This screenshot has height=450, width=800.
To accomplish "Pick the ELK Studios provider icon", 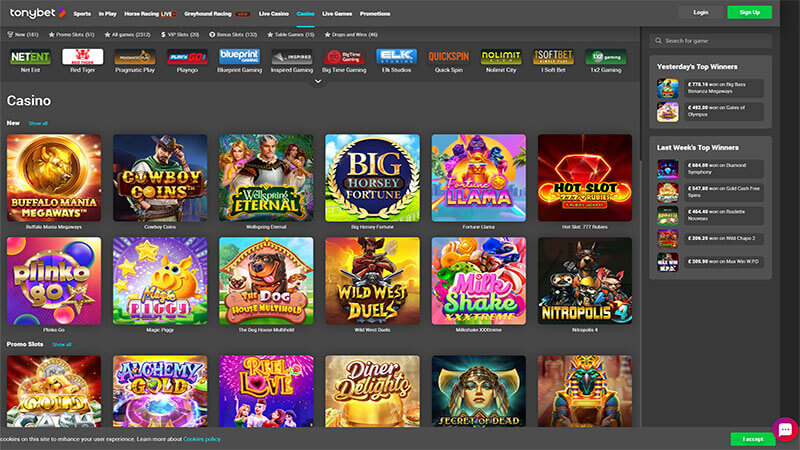I will (x=396, y=57).
